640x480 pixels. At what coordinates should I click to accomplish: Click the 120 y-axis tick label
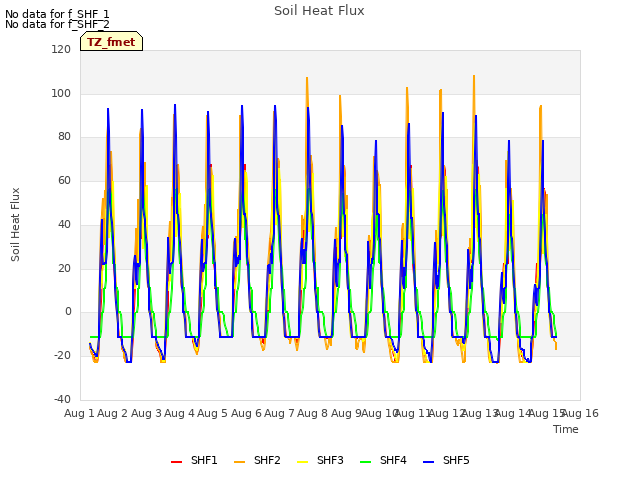coord(61,49)
